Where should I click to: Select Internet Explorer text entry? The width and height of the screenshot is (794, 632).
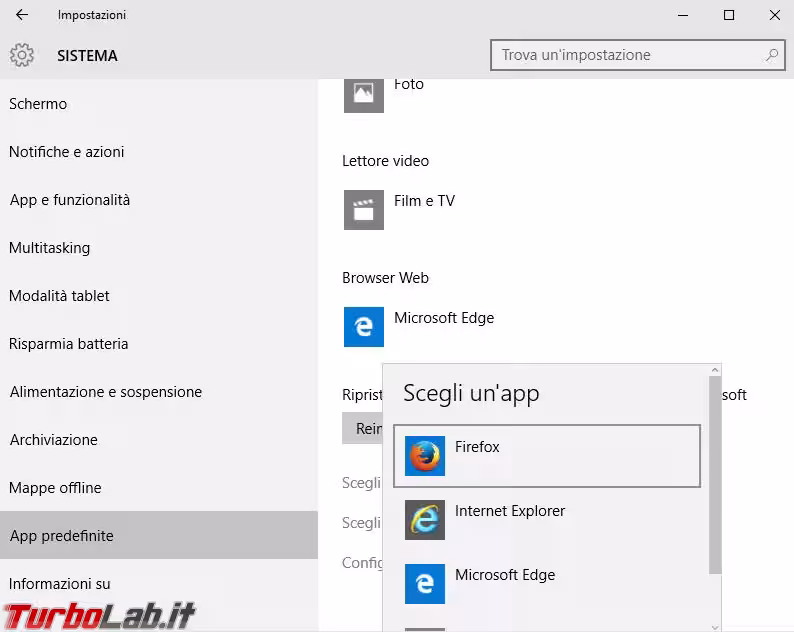coord(510,511)
